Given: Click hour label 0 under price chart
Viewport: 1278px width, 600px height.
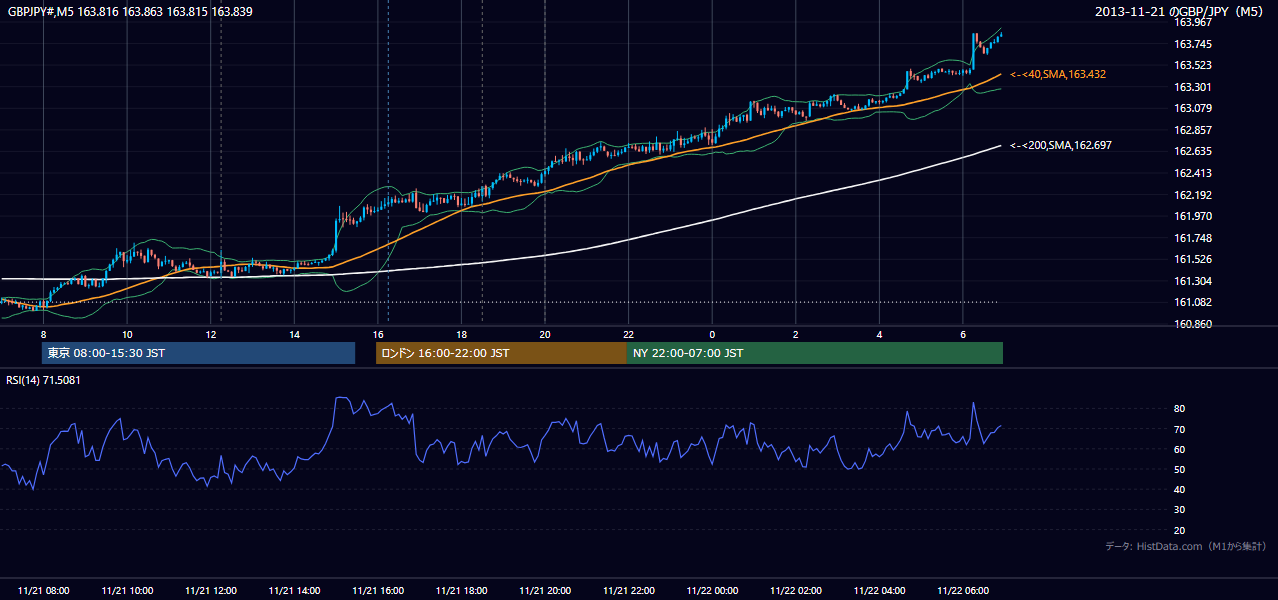Looking at the screenshot, I should tap(712, 334).
